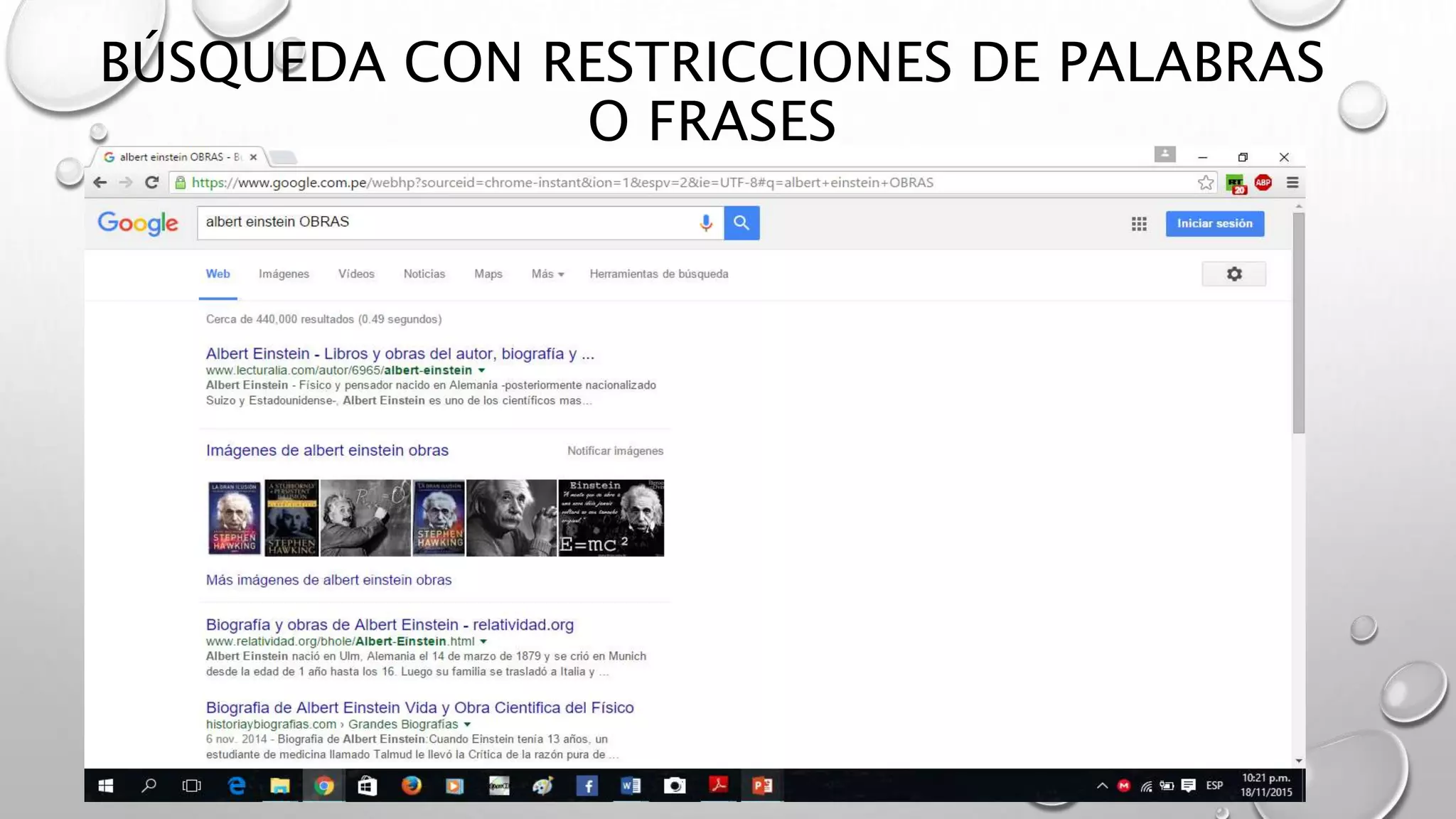Switch to the Imágenes tab
This screenshot has width=1456, height=819.
[284, 274]
